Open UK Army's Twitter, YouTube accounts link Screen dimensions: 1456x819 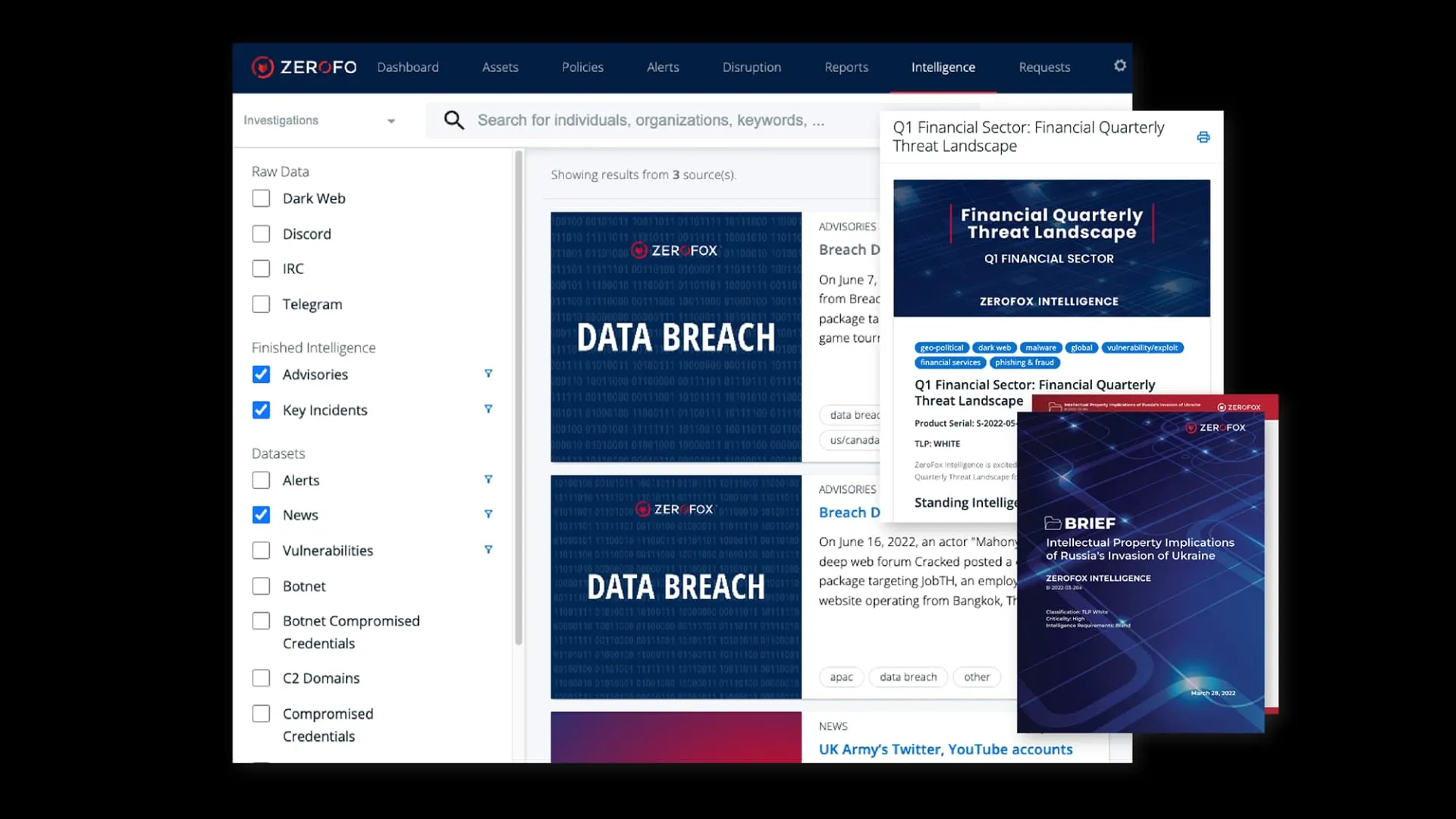(945, 749)
